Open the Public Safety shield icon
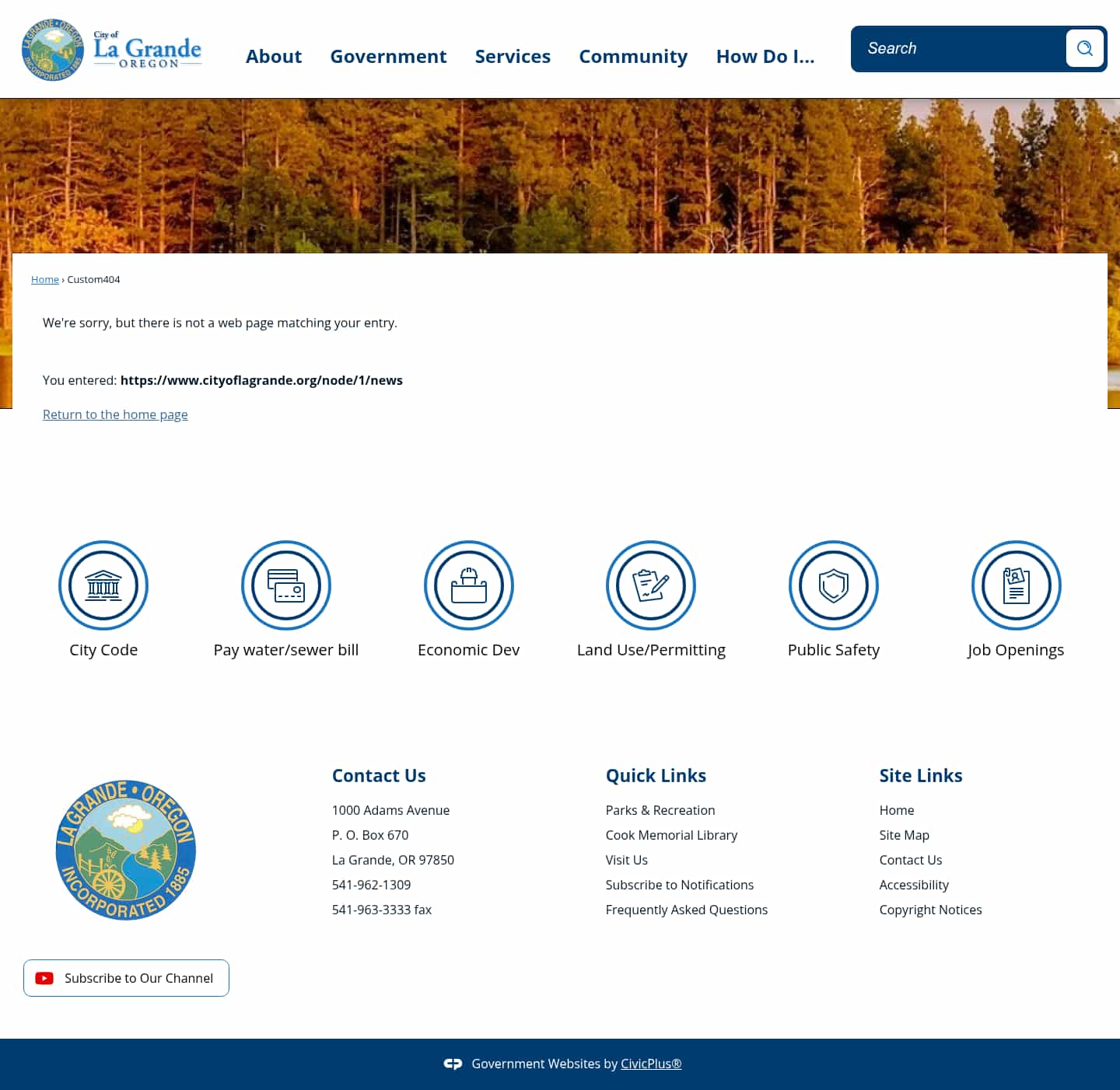 (833, 585)
